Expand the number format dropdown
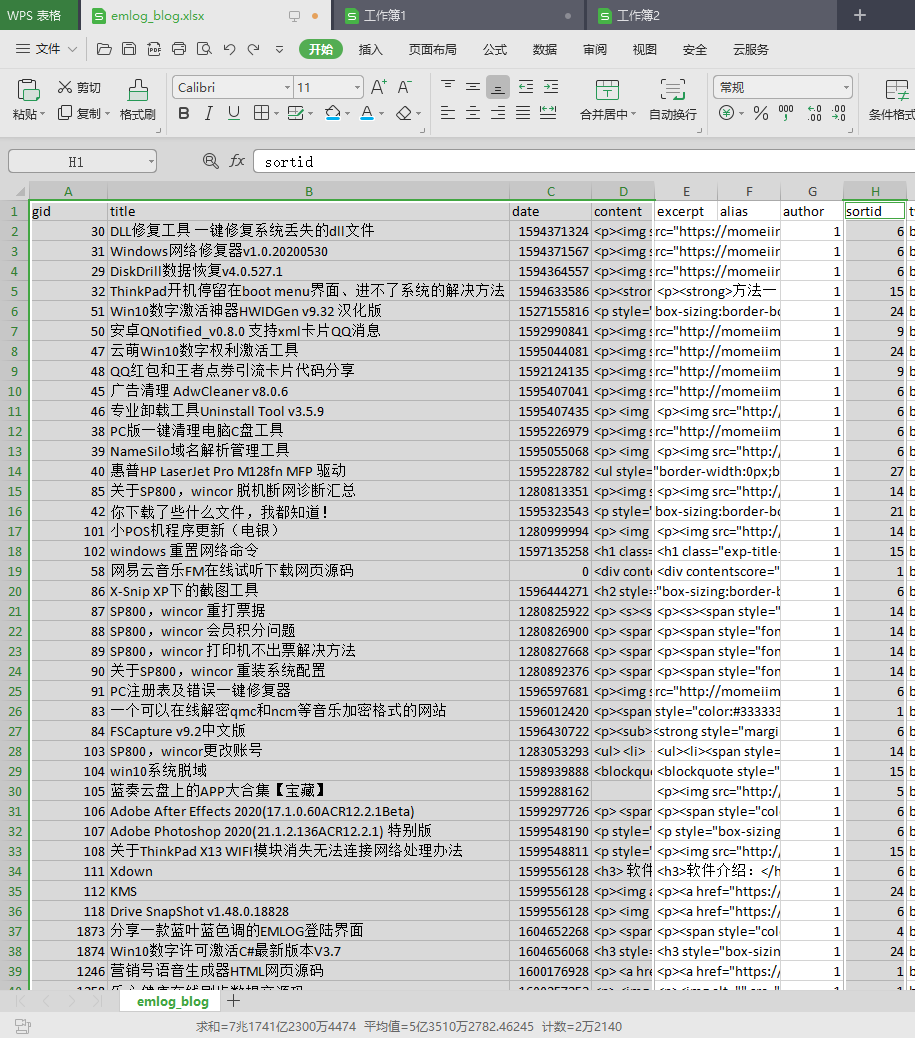 (x=845, y=87)
